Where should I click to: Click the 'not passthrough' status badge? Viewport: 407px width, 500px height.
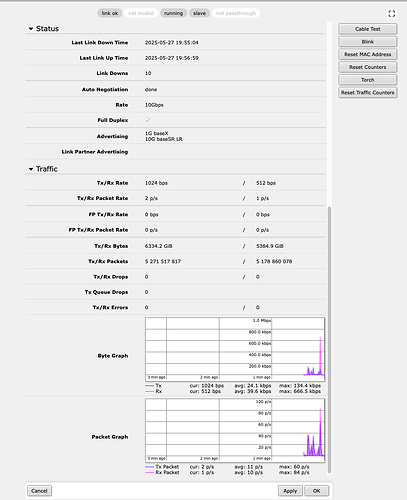[236, 13]
